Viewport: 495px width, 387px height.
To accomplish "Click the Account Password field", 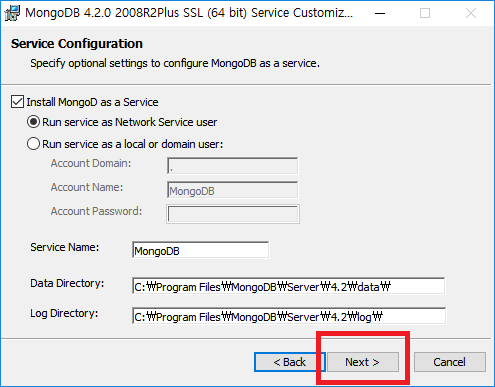I will coord(233,214).
